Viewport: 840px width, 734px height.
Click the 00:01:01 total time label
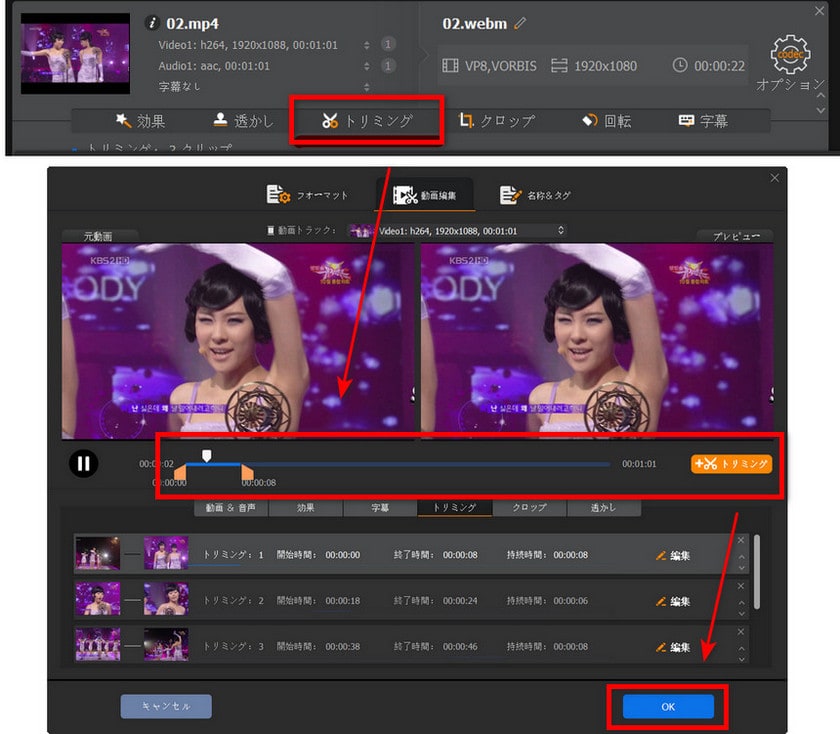[639, 464]
